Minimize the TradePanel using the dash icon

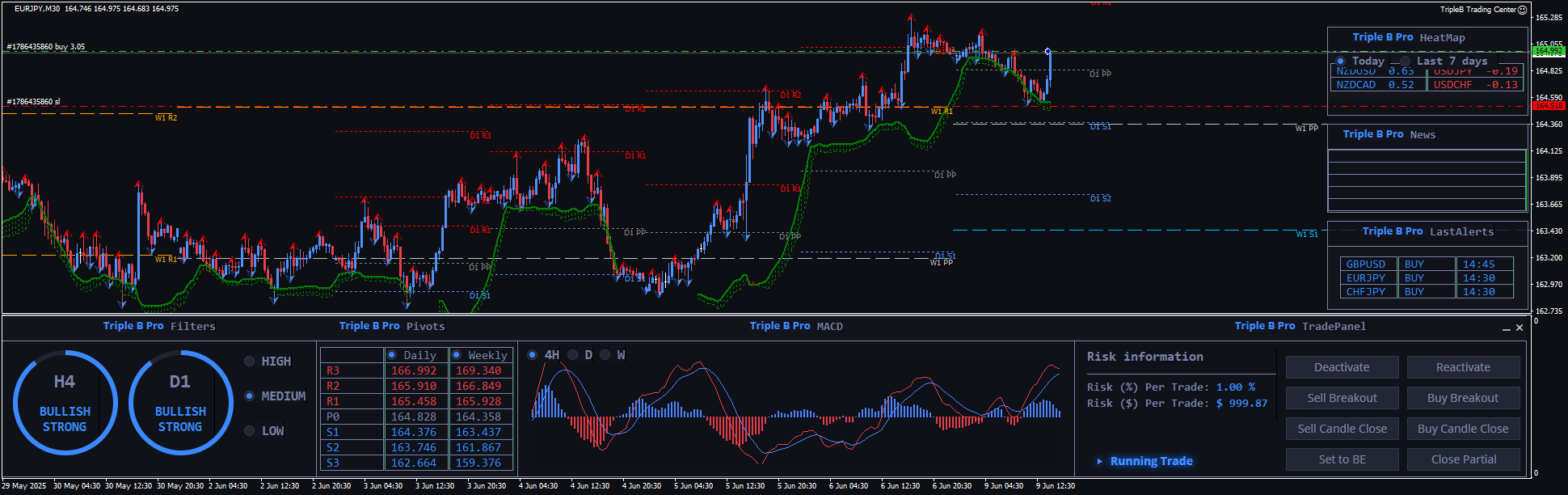(1506, 328)
